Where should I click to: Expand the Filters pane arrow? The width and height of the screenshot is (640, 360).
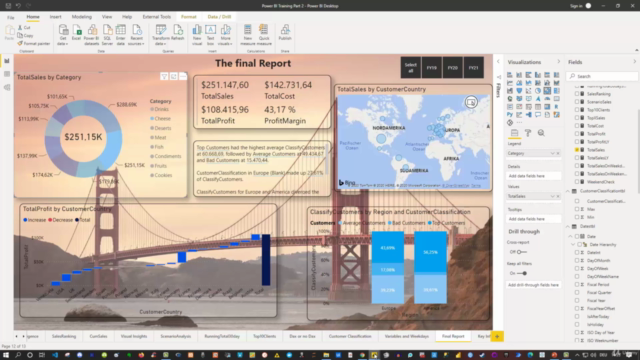pos(498,62)
